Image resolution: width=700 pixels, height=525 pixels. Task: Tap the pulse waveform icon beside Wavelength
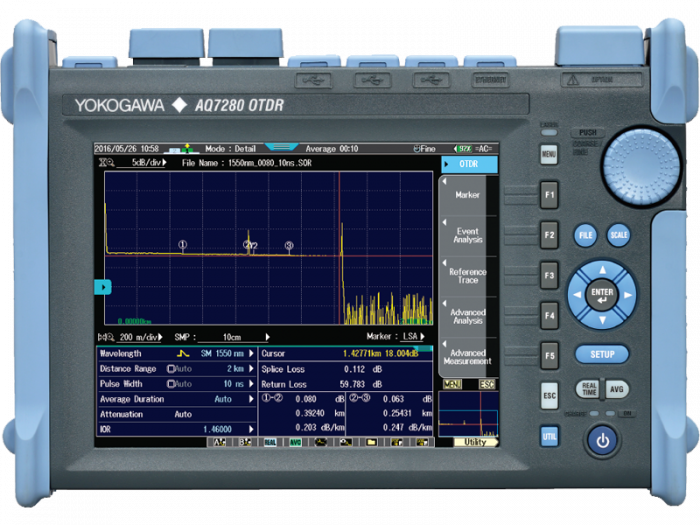[183, 354]
